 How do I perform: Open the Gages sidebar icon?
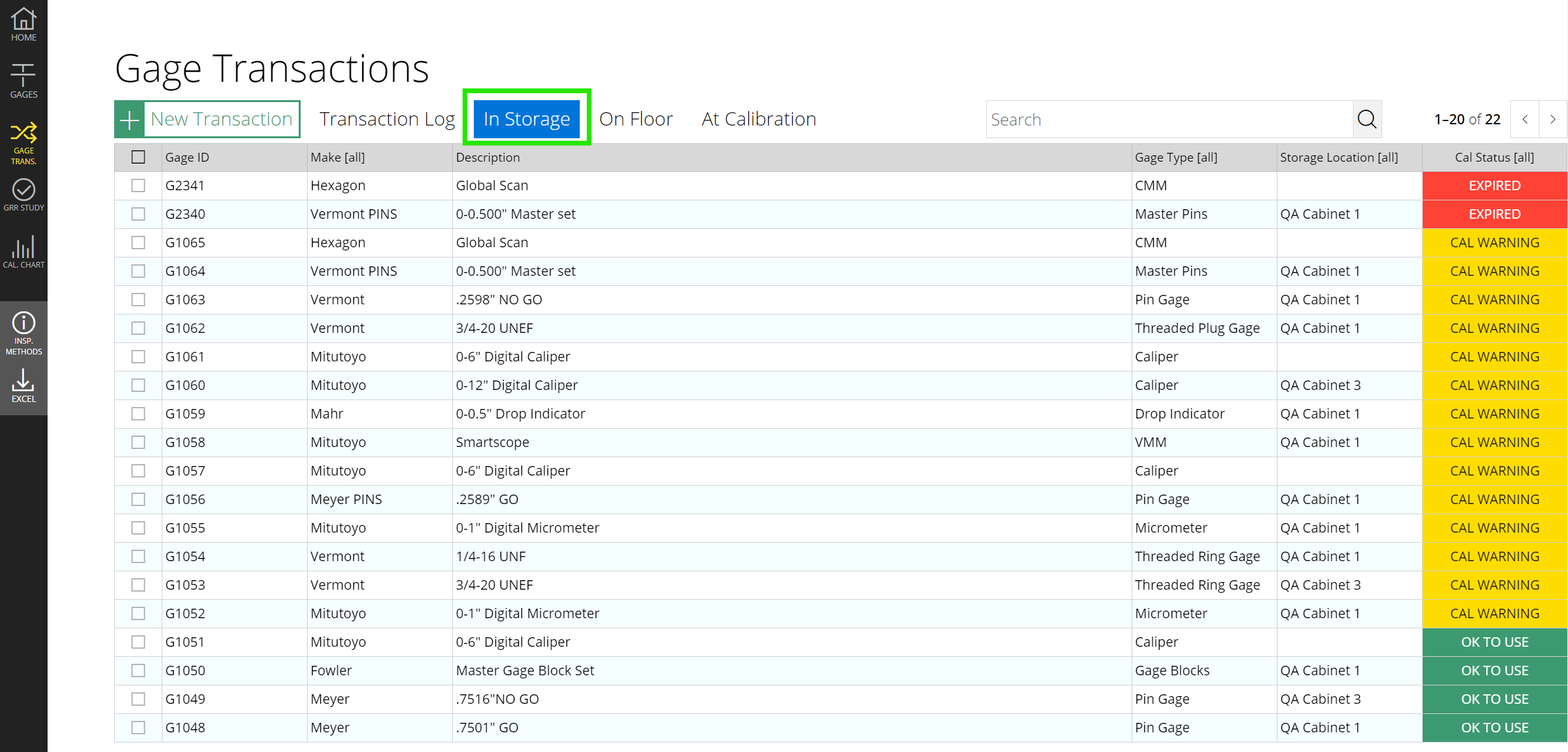[x=23, y=81]
